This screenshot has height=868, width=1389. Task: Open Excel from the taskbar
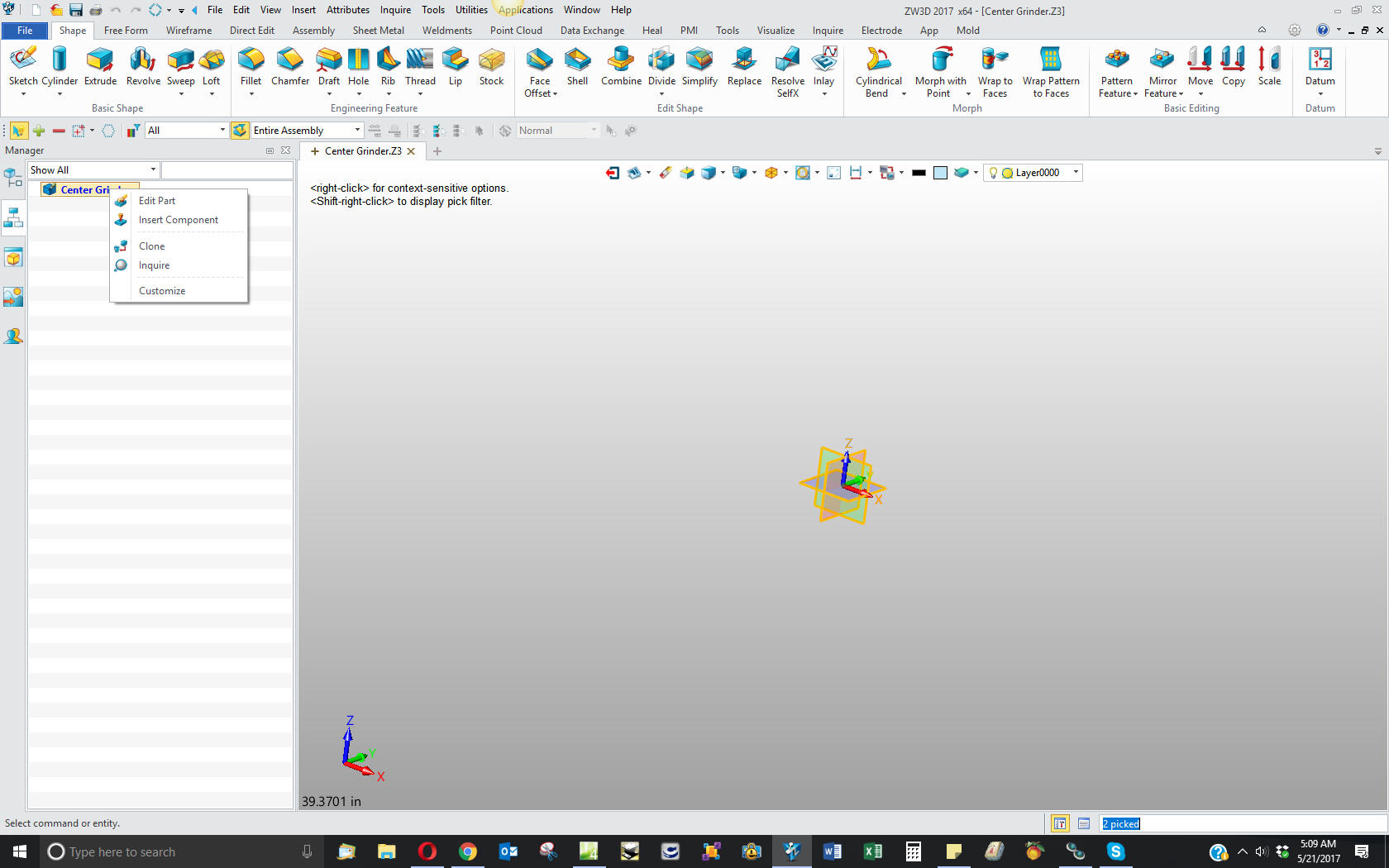[x=873, y=851]
